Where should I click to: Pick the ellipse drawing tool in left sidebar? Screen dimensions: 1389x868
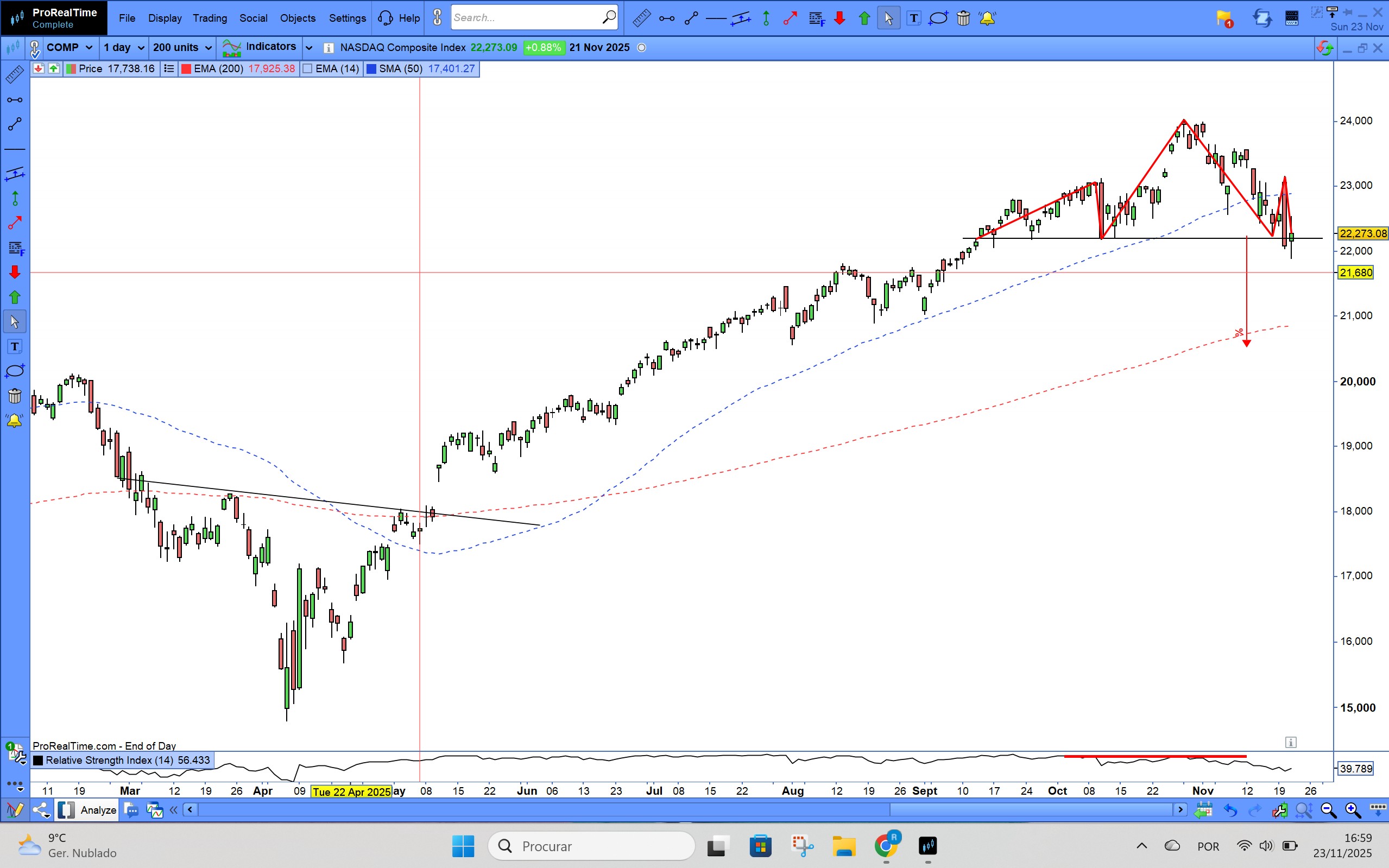pyautogui.click(x=15, y=371)
